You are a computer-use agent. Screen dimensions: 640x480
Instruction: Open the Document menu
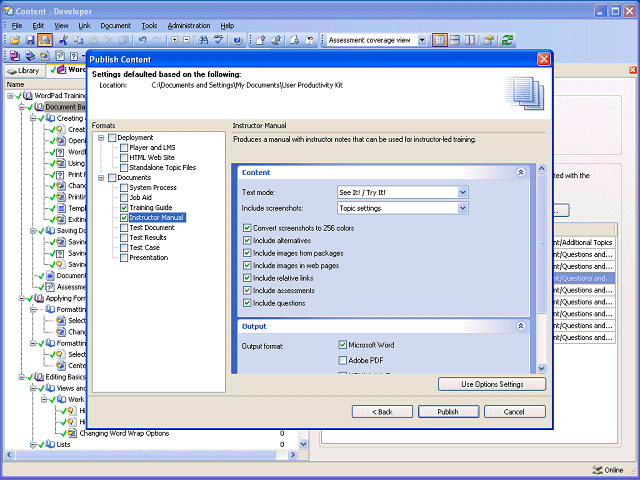click(116, 26)
